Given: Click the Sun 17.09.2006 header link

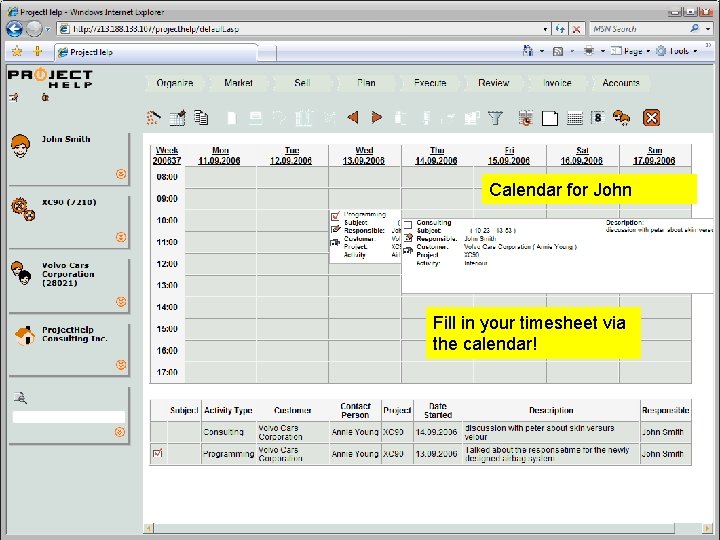Looking at the screenshot, I should (x=654, y=155).
